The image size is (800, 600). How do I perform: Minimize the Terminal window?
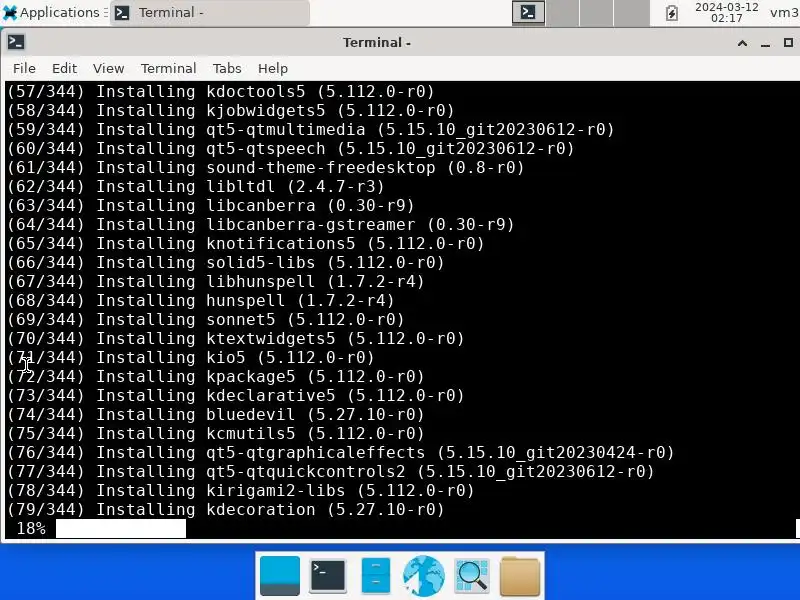tap(765, 43)
